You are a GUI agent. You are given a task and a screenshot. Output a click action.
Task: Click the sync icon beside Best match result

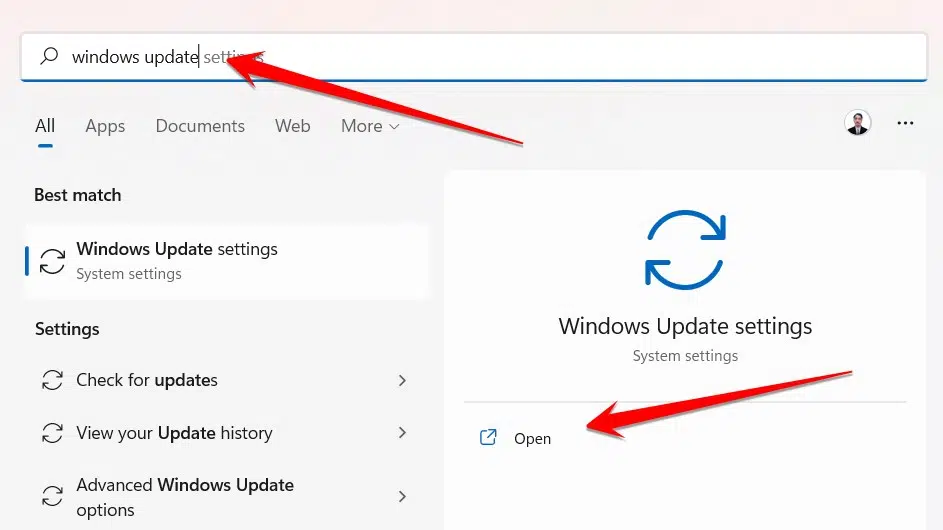tap(52, 261)
